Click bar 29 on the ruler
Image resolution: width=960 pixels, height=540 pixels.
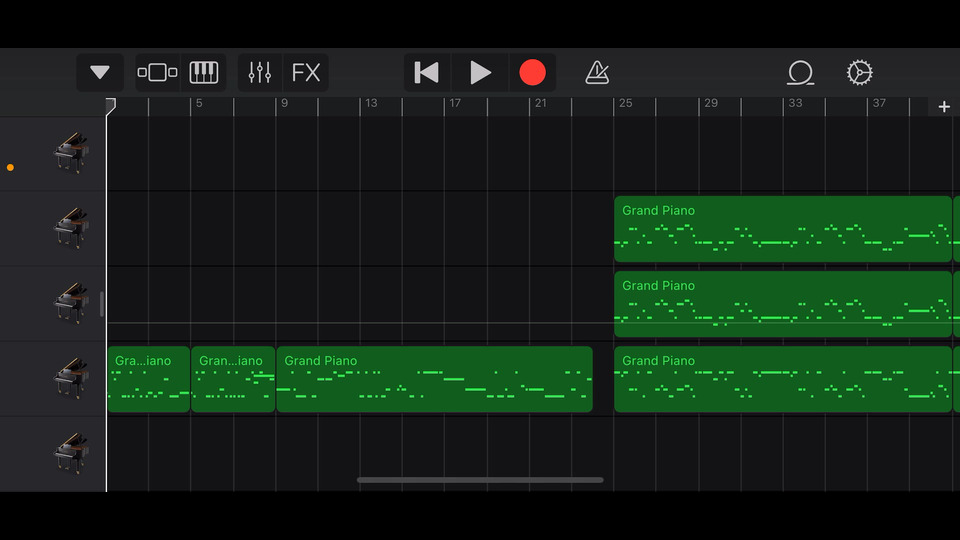pyautogui.click(x=711, y=103)
